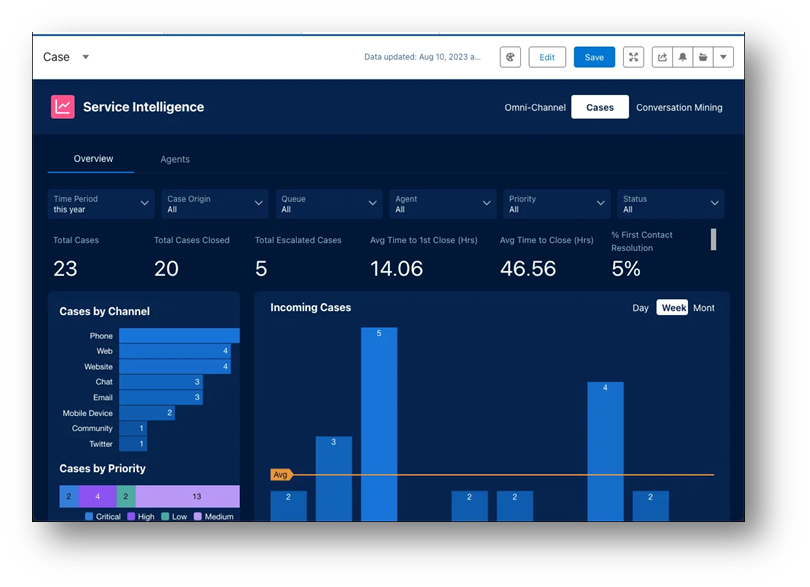Click the Edit button
The width and height of the screenshot is (810, 587).
(x=547, y=57)
